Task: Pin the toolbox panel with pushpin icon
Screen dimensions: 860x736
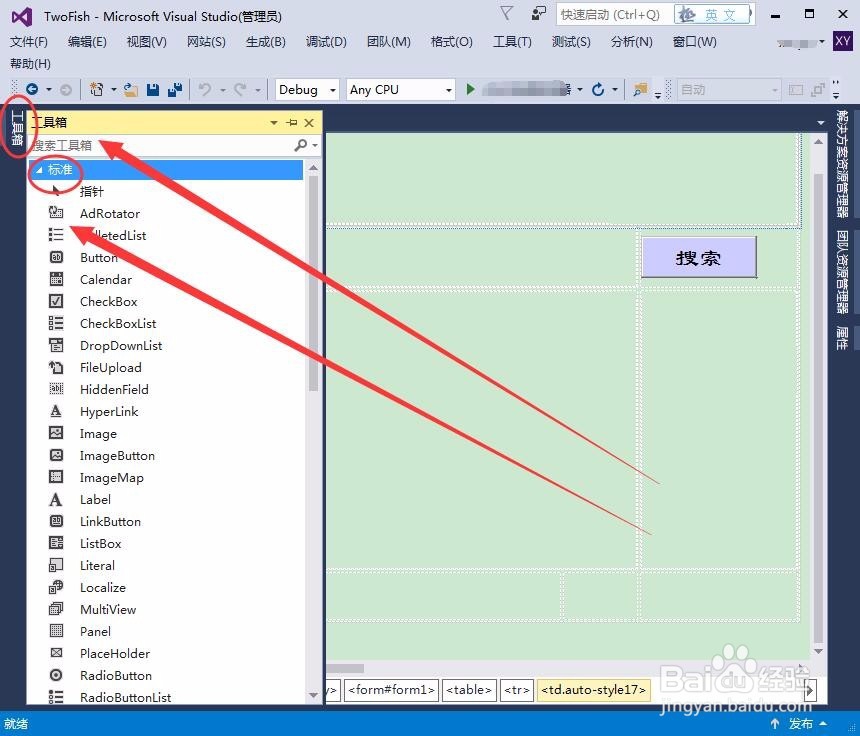Action: [x=292, y=123]
